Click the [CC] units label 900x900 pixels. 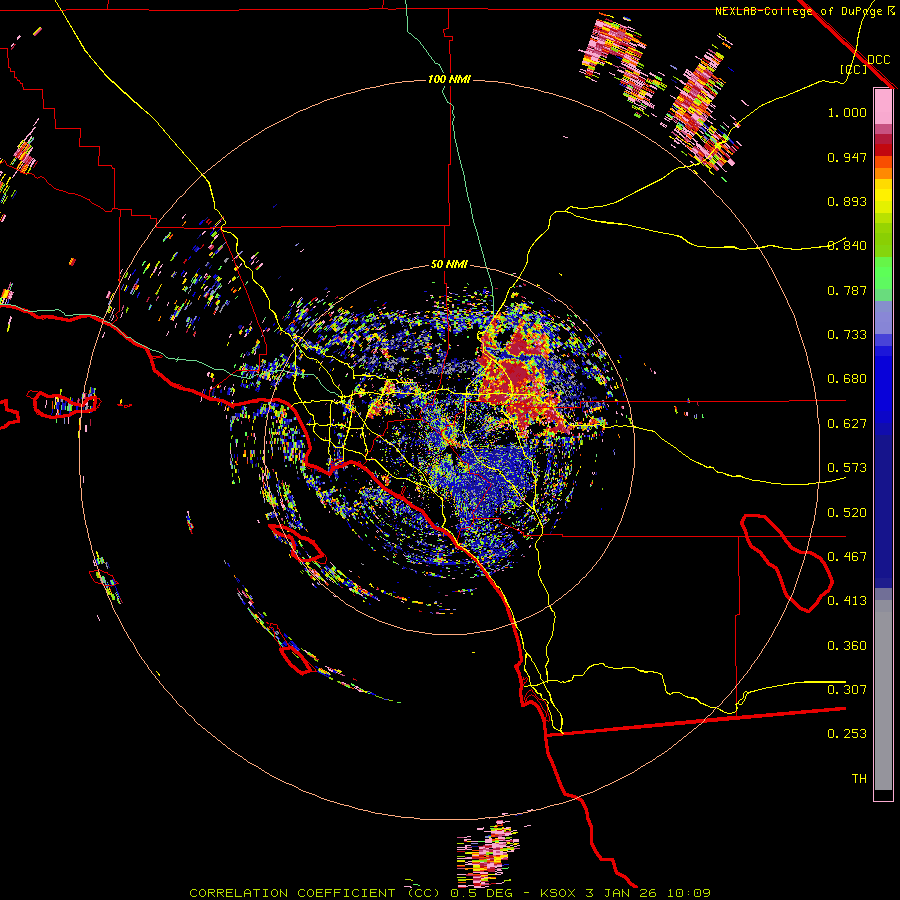[853, 69]
